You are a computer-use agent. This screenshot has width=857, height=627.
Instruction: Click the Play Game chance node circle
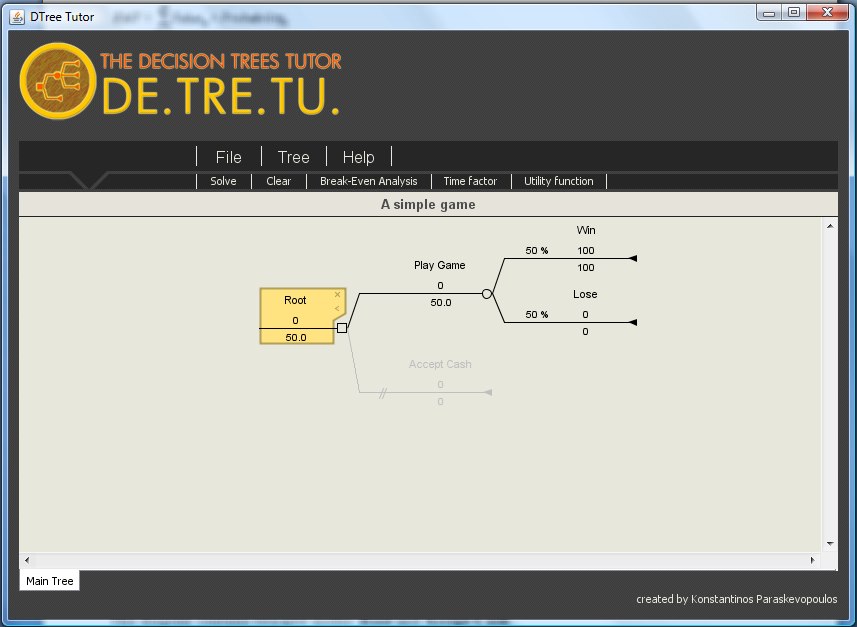tap(487, 294)
